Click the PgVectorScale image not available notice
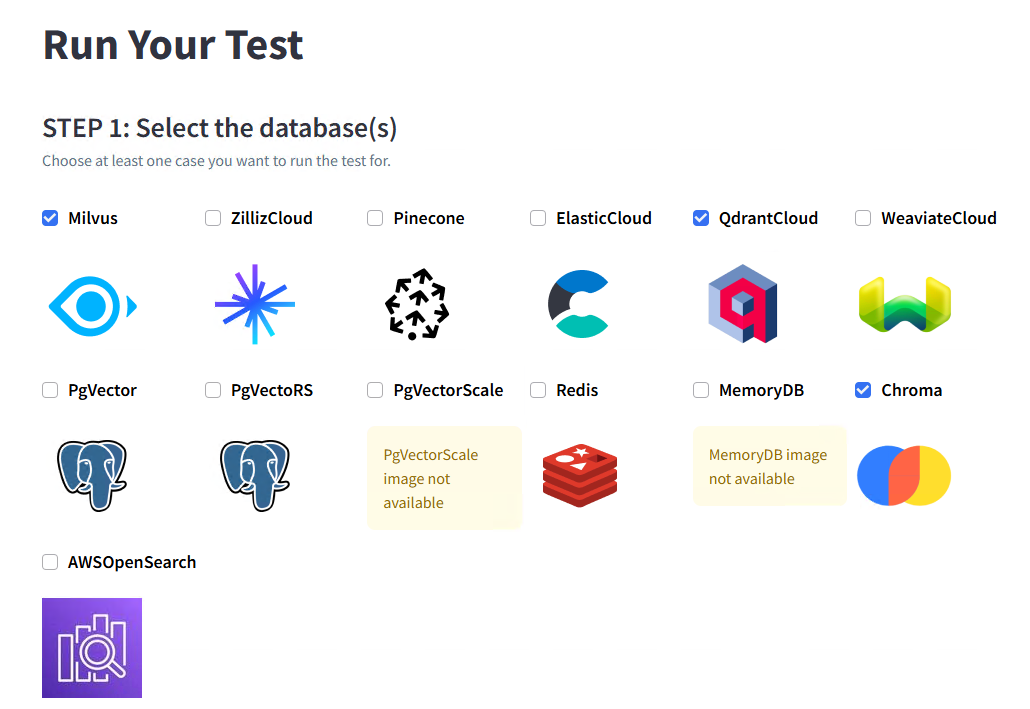 (x=445, y=478)
